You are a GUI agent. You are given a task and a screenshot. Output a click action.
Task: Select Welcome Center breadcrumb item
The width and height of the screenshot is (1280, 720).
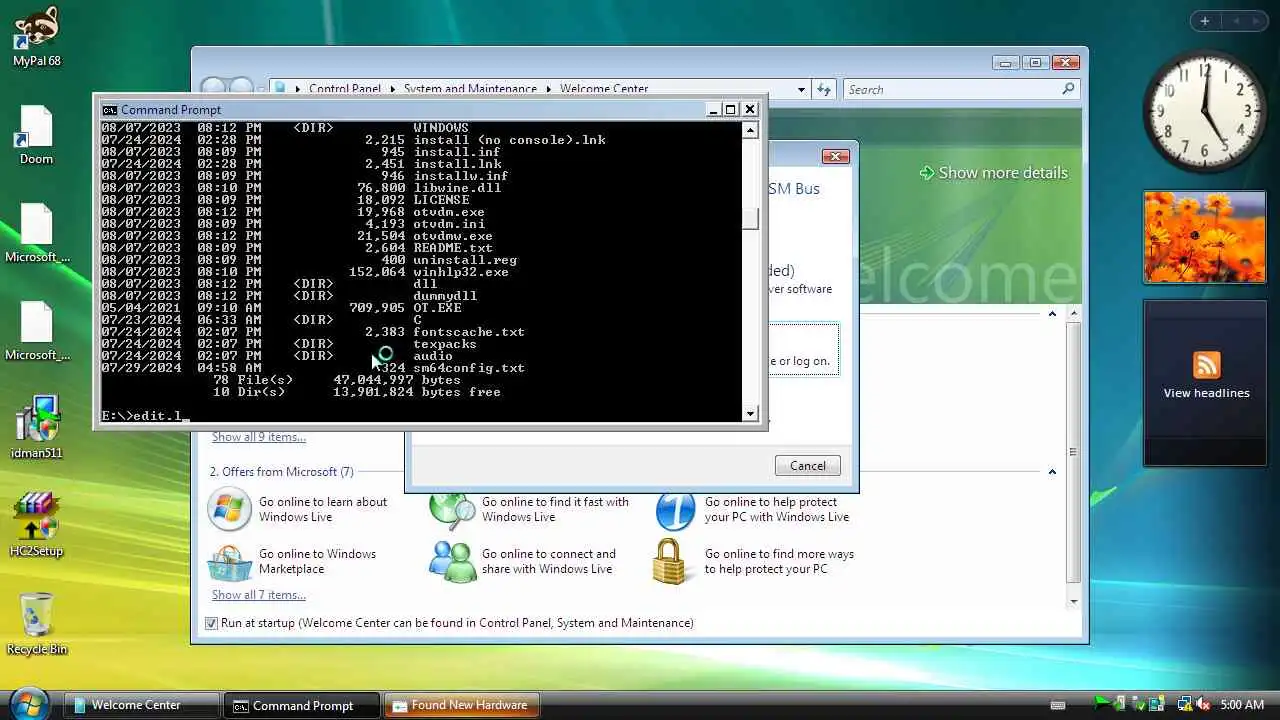click(x=604, y=89)
